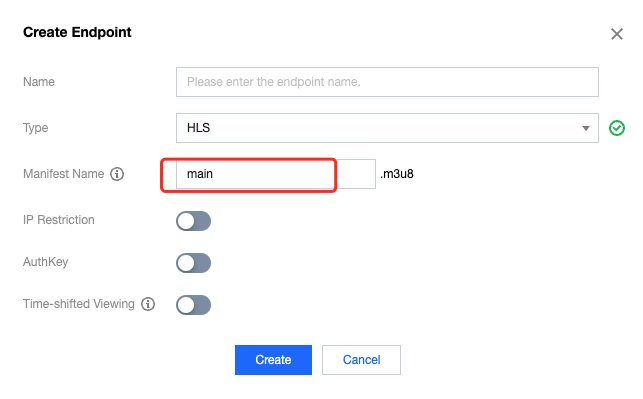Click the green checkmark validation icon
643x399 pixels.
tap(617, 128)
